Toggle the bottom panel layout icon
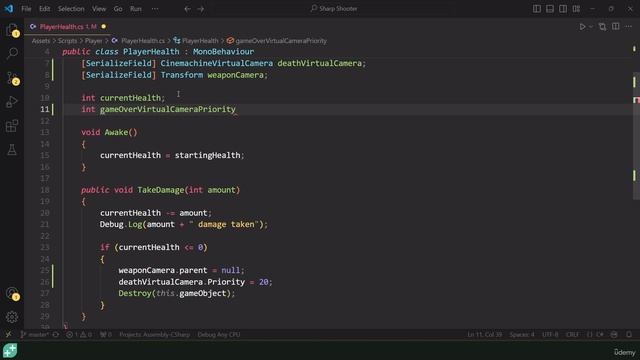 point(550,9)
